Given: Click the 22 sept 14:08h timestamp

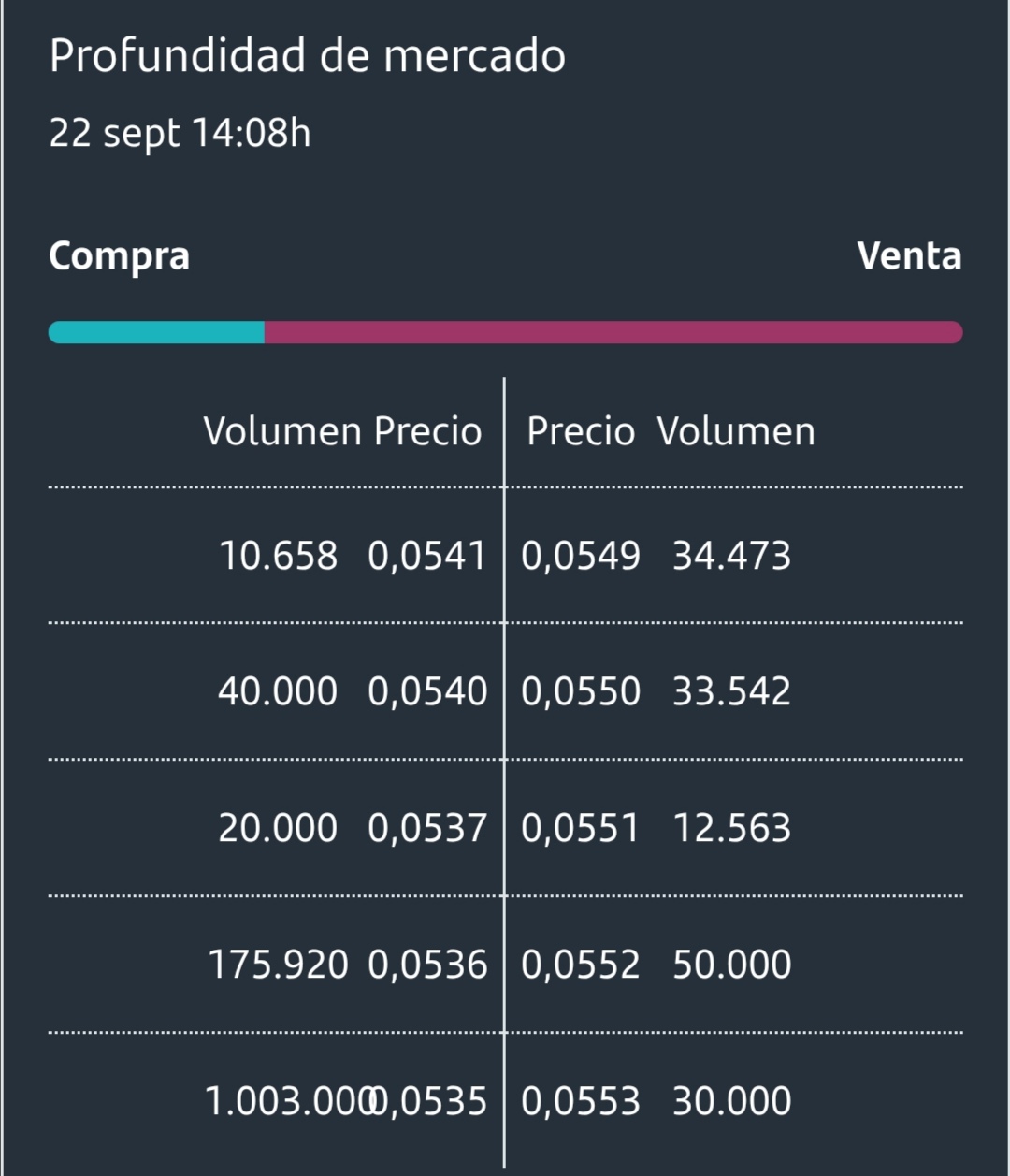Looking at the screenshot, I should pyautogui.click(x=180, y=133).
